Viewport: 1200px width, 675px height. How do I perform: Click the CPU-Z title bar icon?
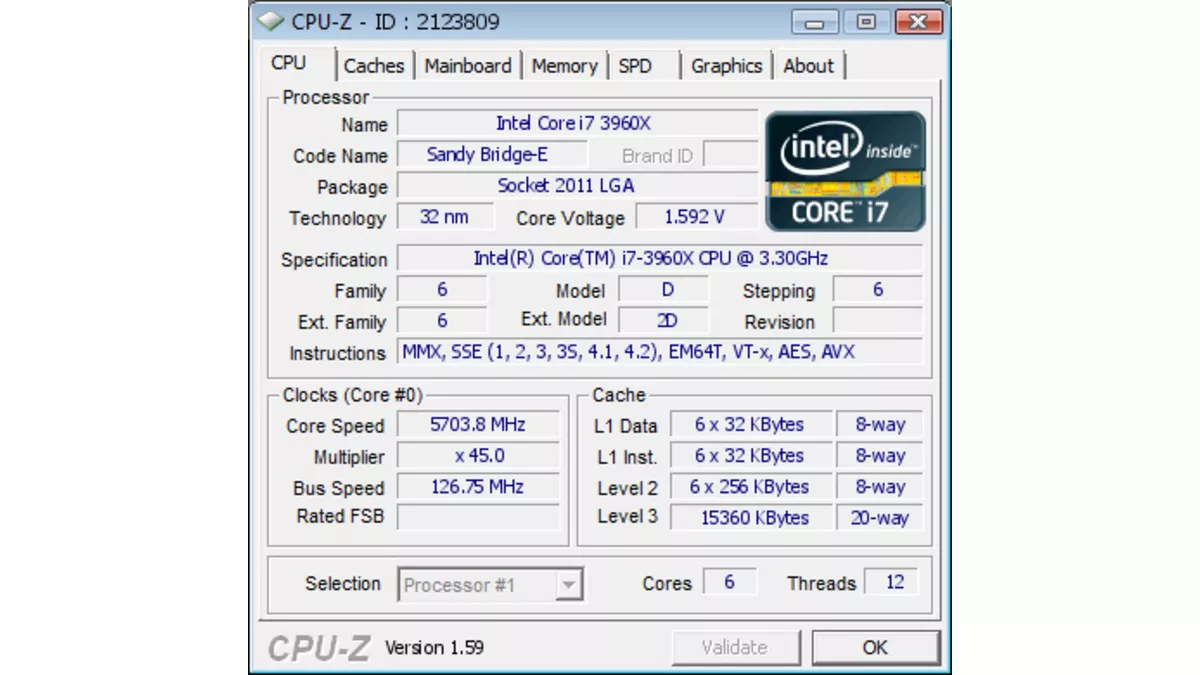click(x=270, y=21)
